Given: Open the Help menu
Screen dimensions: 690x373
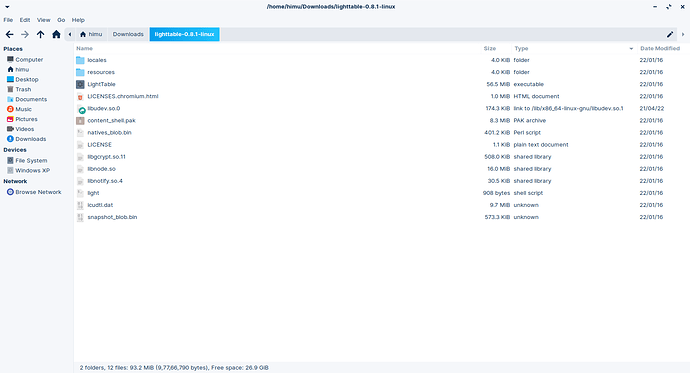Looking at the screenshot, I should click(78, 20).
